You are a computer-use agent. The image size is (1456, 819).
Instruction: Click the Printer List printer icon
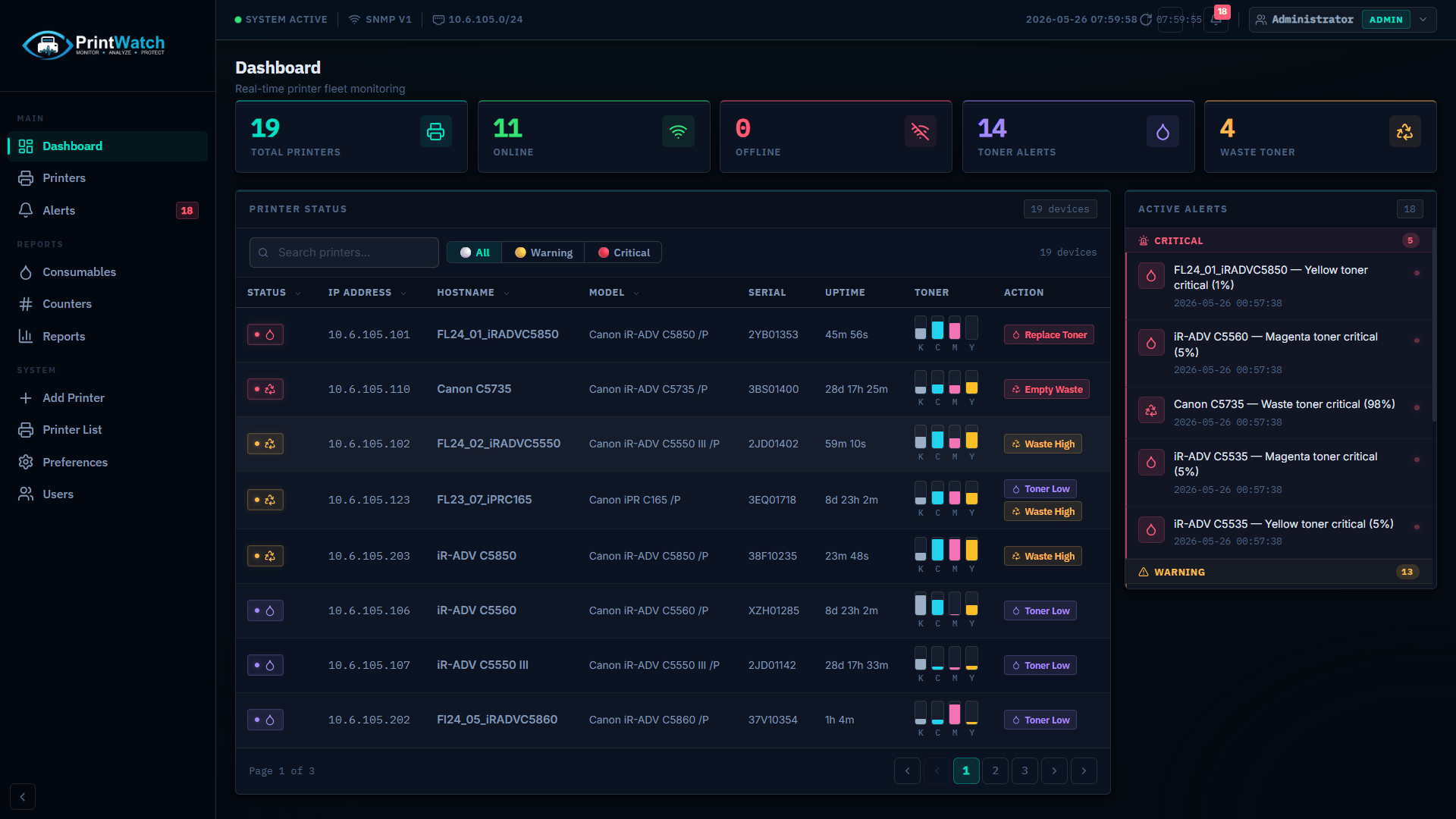pyautogui.click(x=26, y=430)
